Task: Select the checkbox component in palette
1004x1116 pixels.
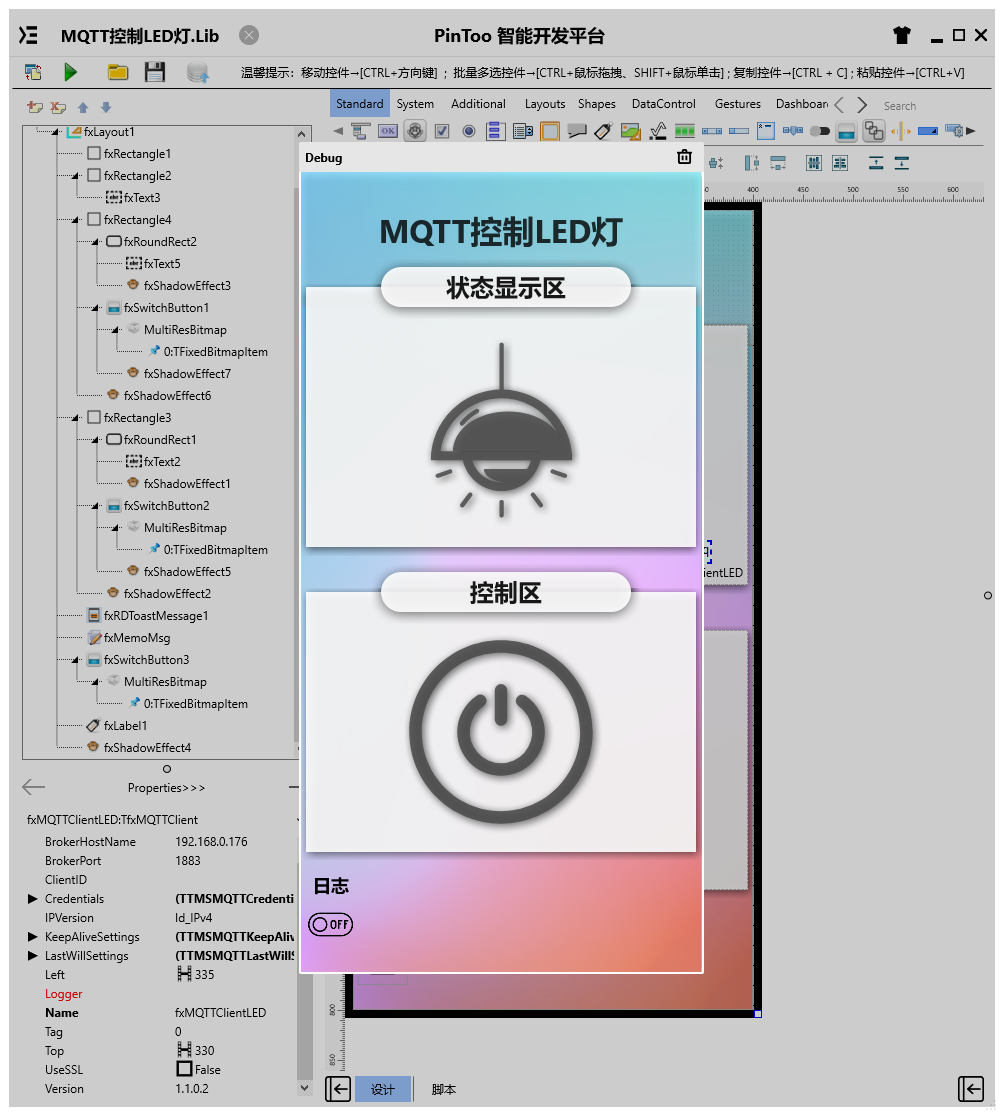Action: (442, 131)
